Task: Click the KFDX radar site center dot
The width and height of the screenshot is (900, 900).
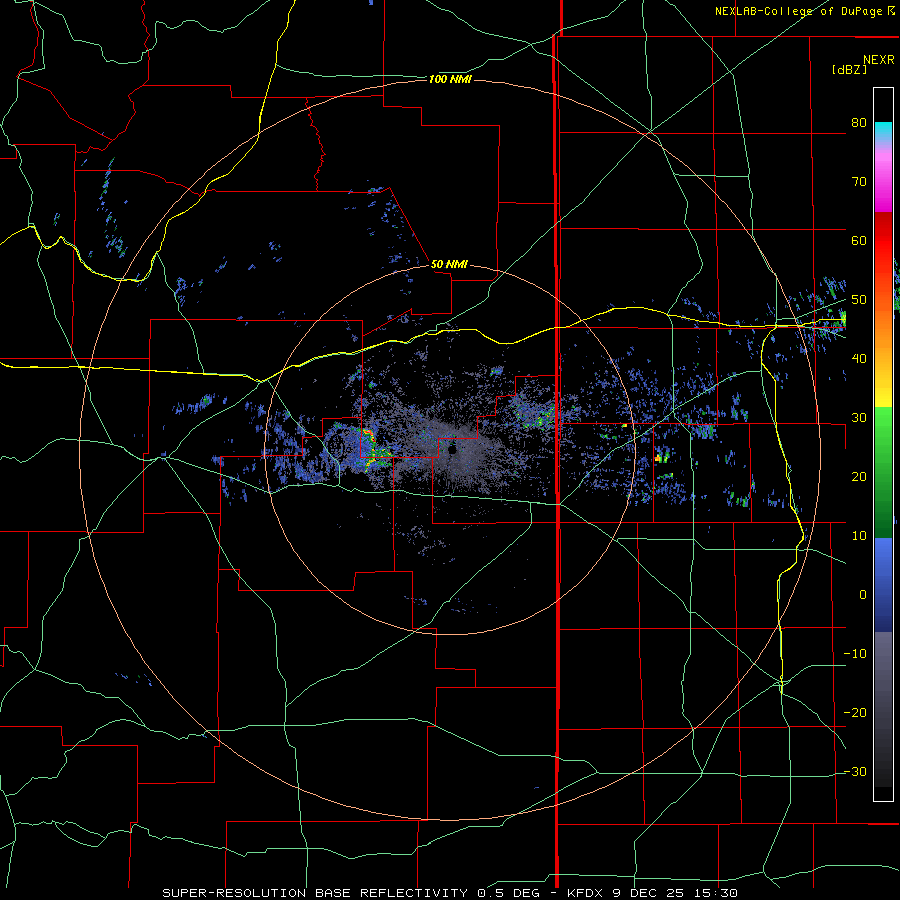Action: click(452, 449)
